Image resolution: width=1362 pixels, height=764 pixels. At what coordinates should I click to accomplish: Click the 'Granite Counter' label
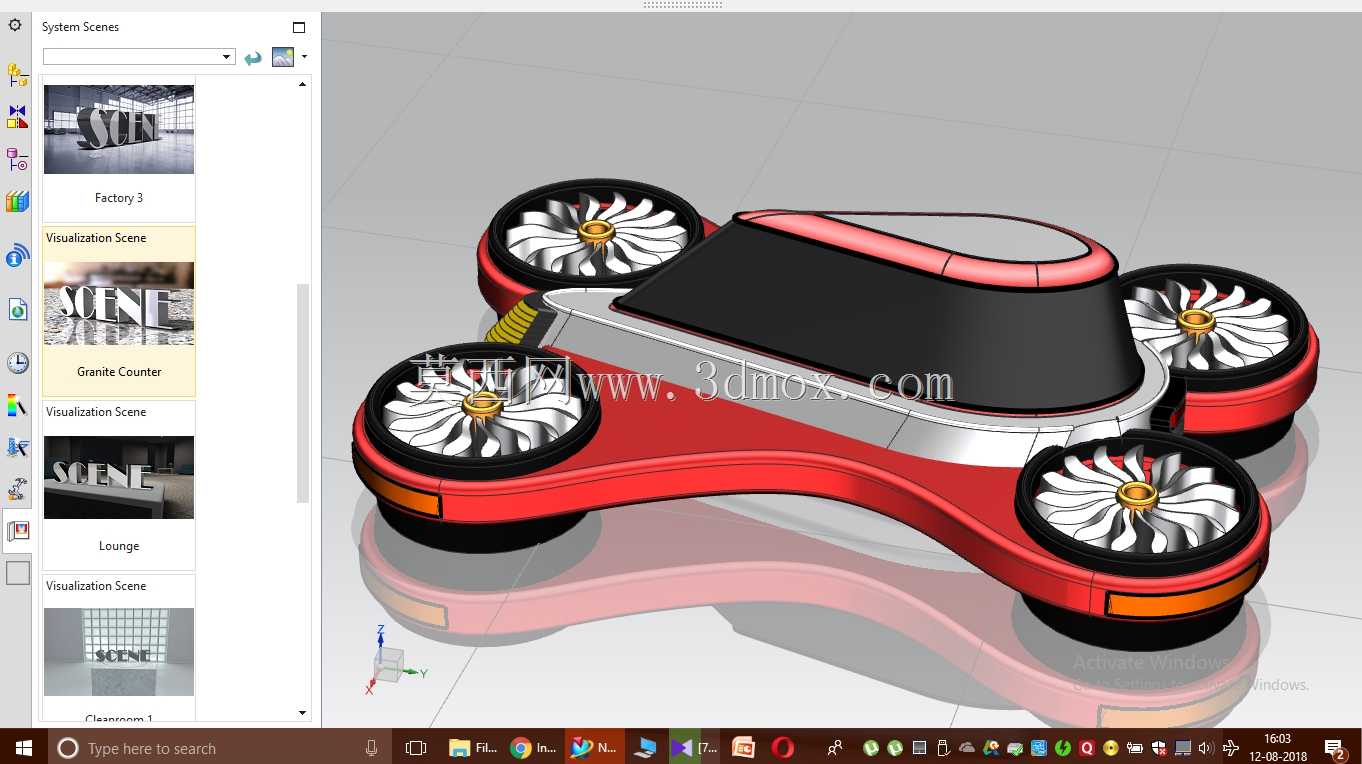click(119, 372)
